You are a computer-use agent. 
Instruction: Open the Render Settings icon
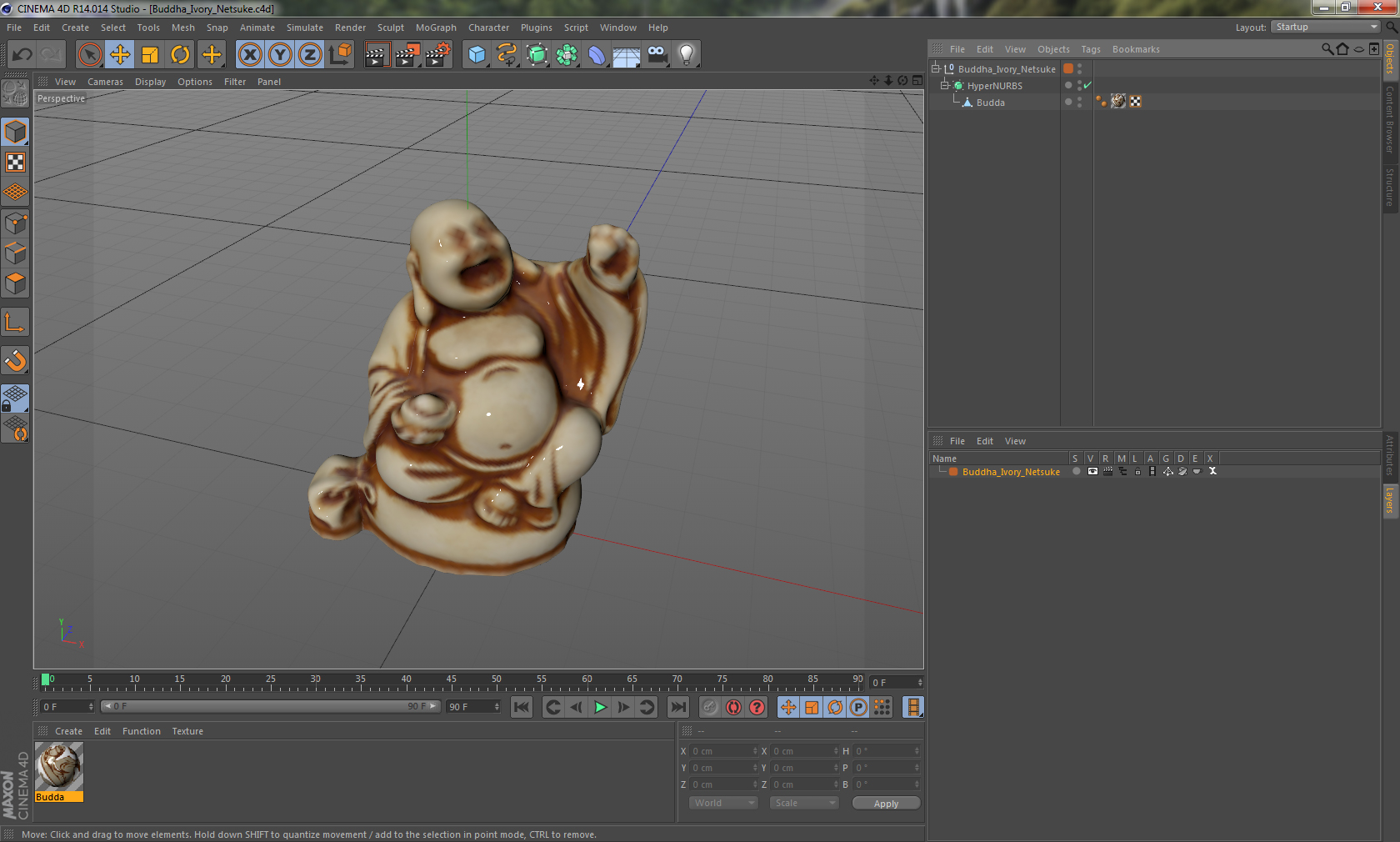coord(437,55)
